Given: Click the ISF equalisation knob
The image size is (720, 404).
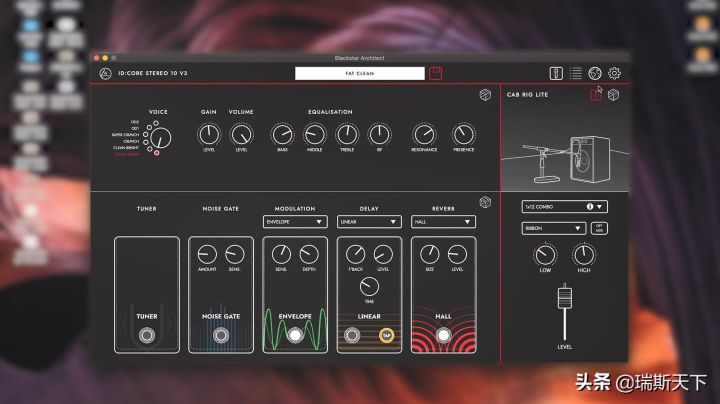Looking at the screenshot, I should tap(379, 135).
